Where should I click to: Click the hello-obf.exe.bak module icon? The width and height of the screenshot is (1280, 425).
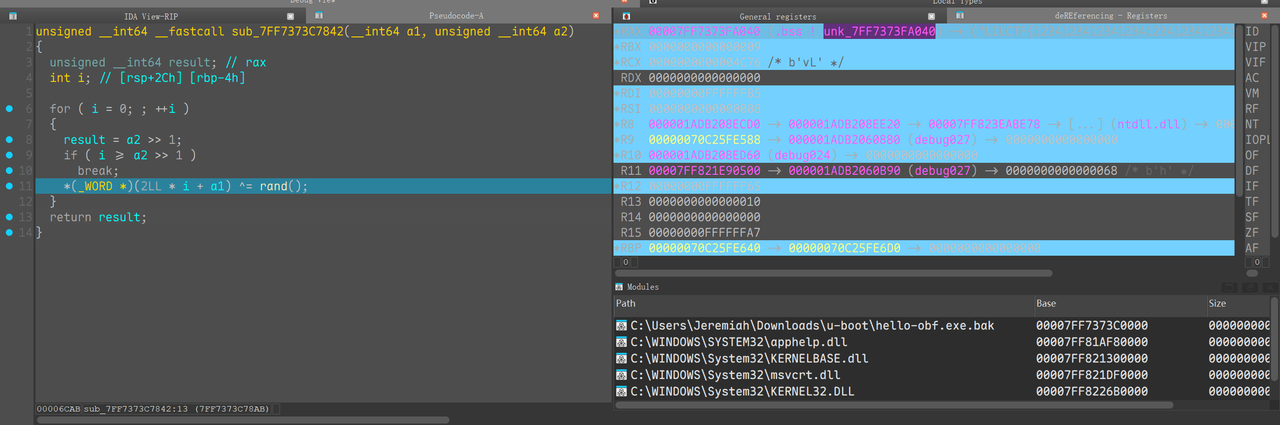click(622, 326)
